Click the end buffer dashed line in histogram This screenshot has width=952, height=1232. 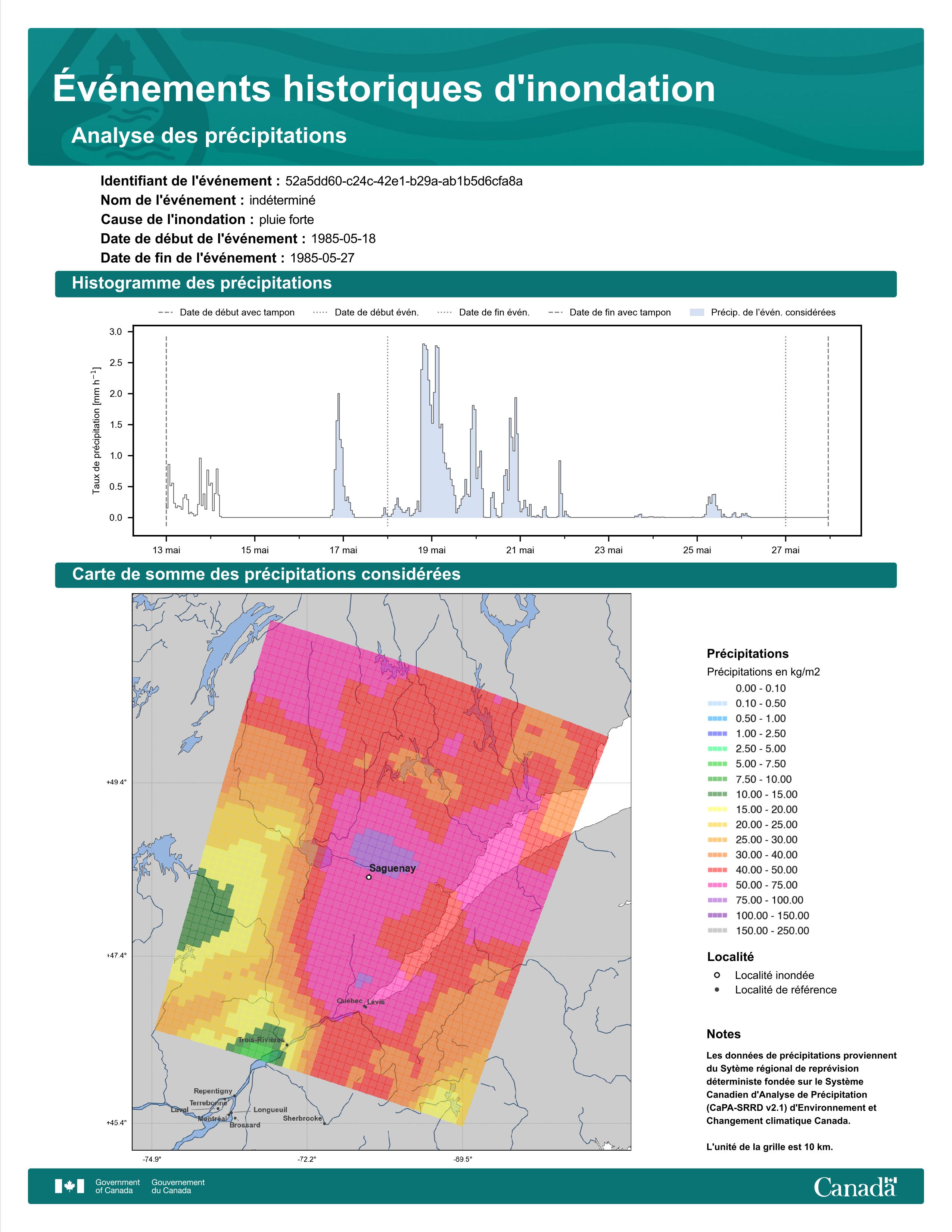click(828, 432)
